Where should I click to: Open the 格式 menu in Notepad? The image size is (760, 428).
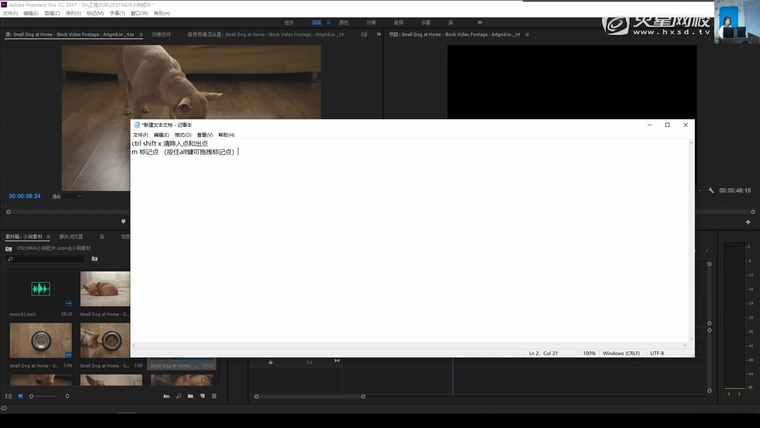click(183, 134)
